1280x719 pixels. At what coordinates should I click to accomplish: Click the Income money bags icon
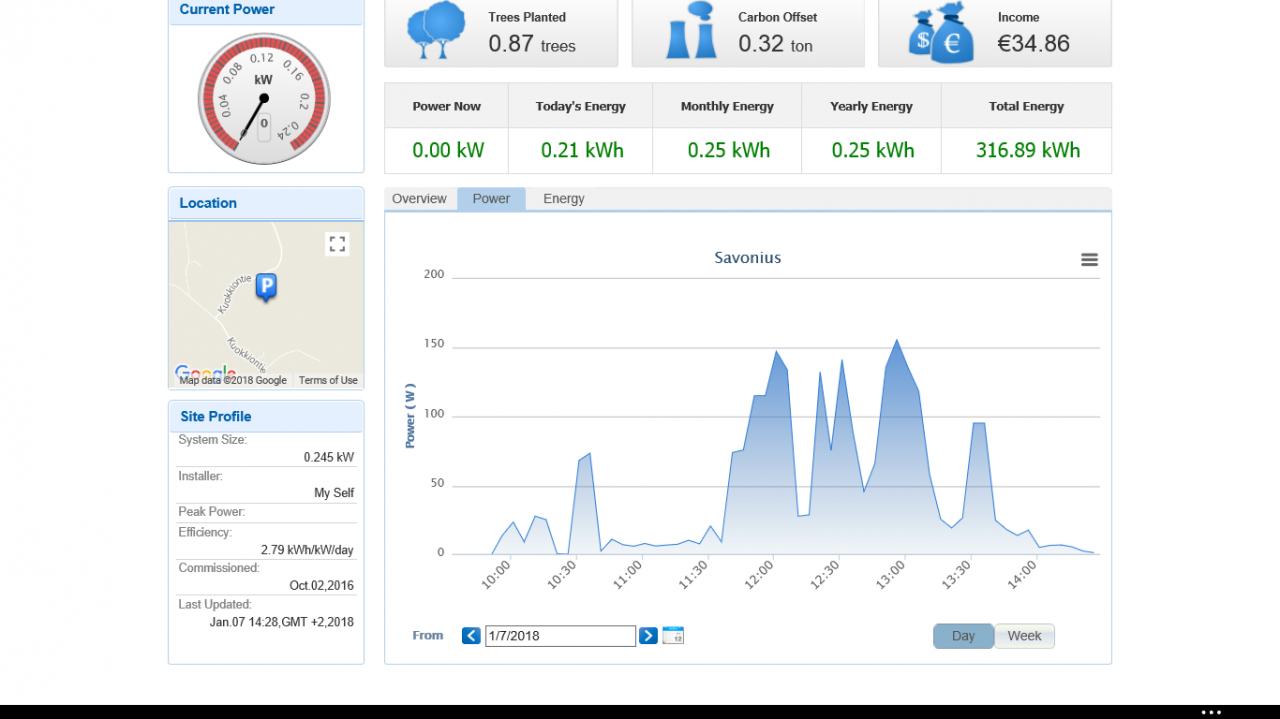click(940, 32)
